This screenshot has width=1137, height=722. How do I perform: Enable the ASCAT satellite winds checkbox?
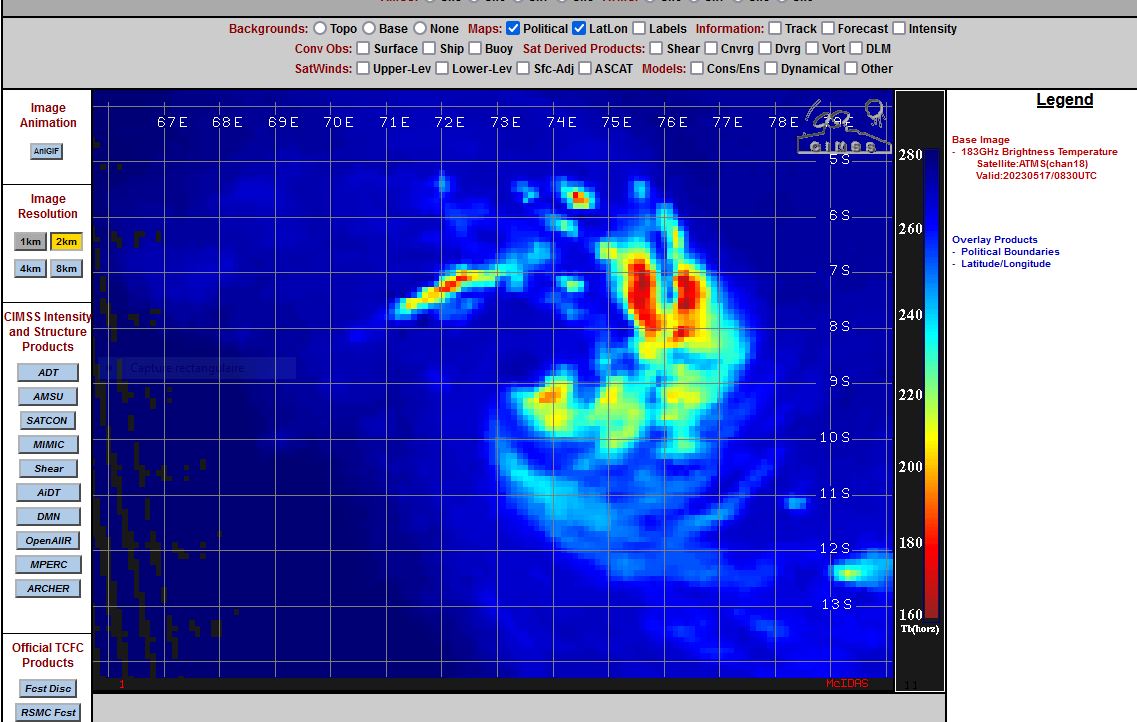tap(585, 69)
